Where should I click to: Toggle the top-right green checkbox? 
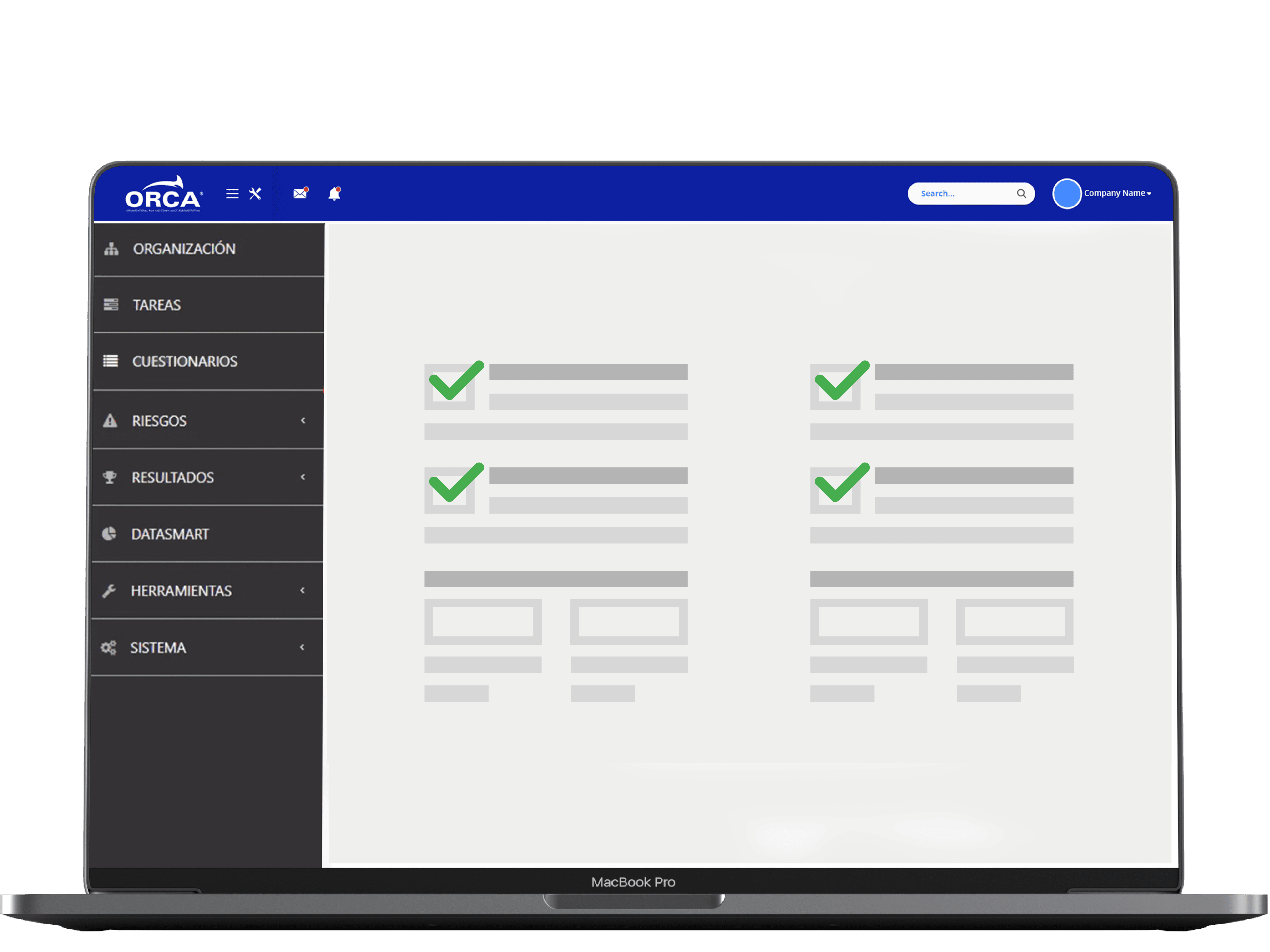tap(836, 386)
